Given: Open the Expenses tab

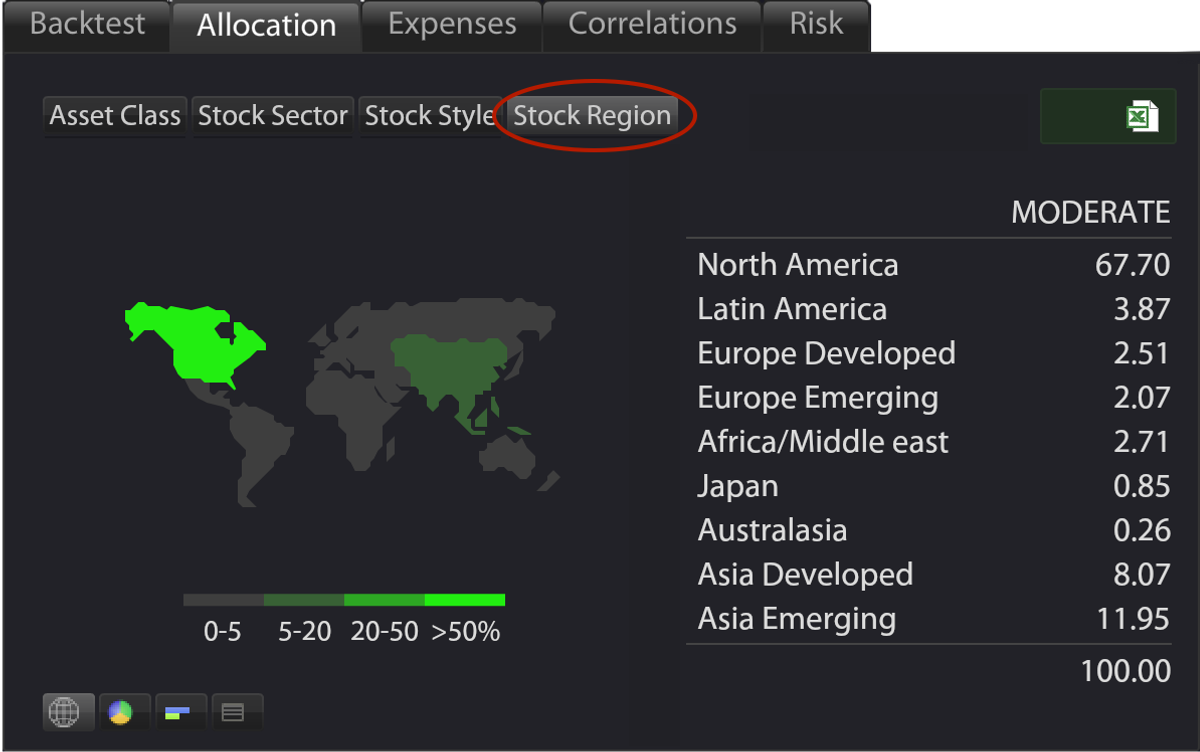Looking at the screenshot, I should click(452, 25).
